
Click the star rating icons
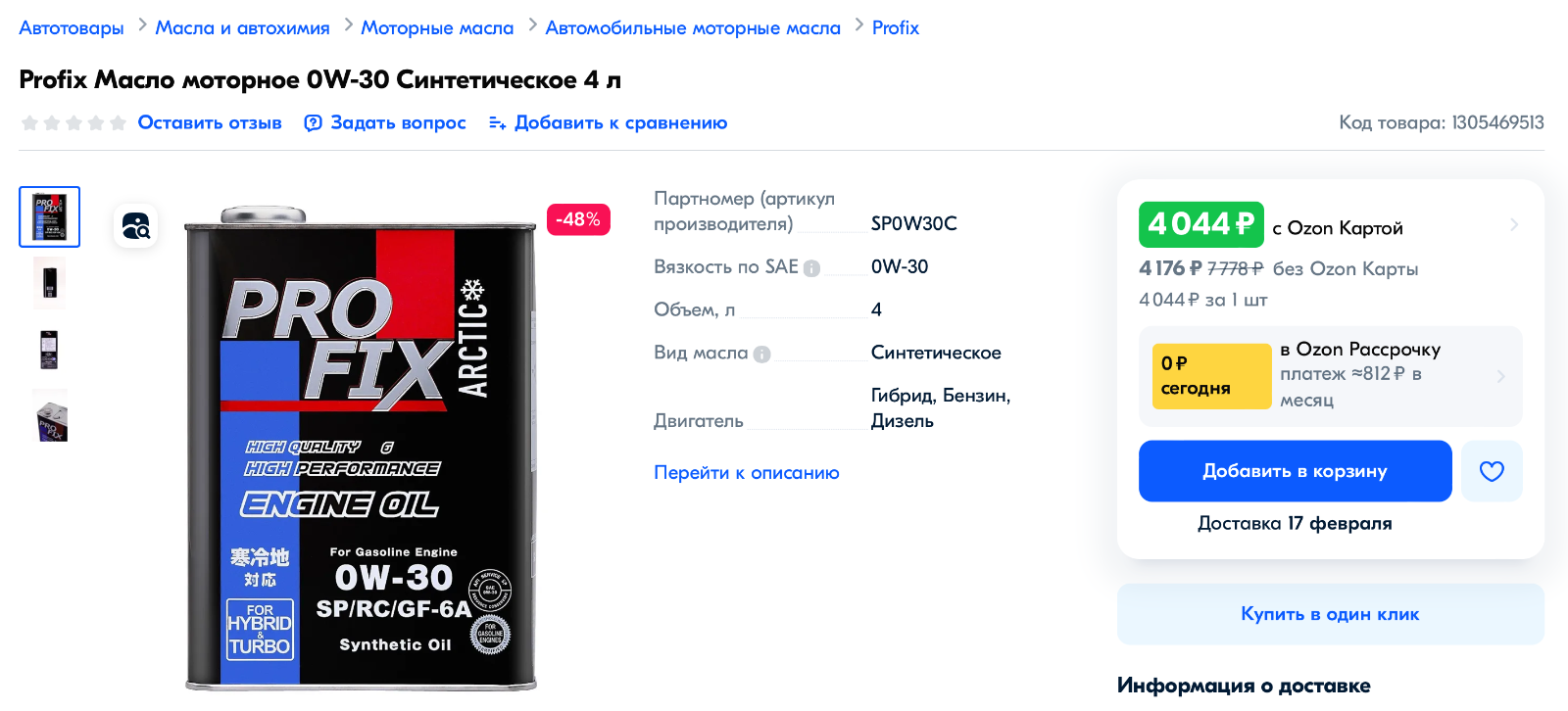[73, 123]
